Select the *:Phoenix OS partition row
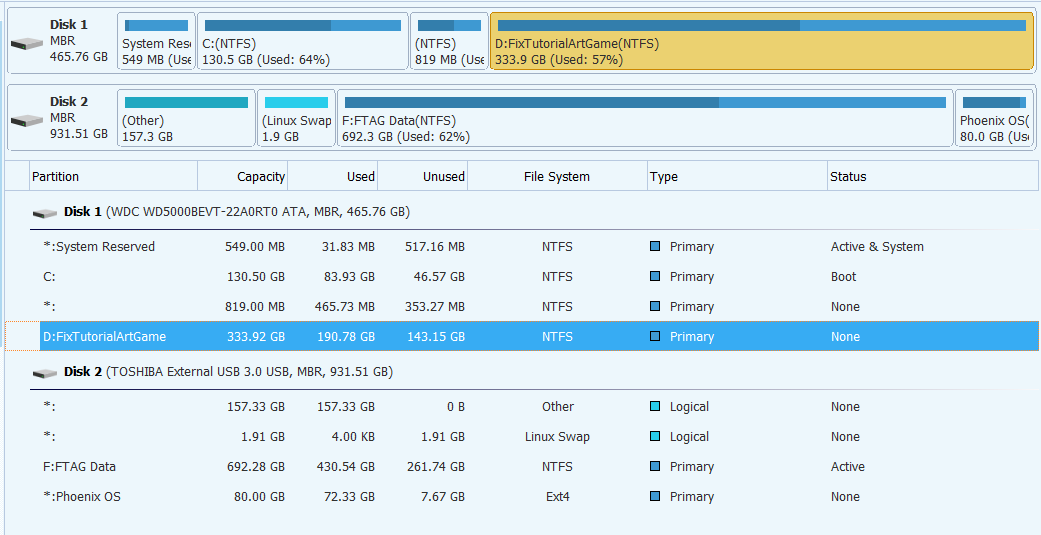The width and height of the screenshot is (1041, 535). [522, 496]
